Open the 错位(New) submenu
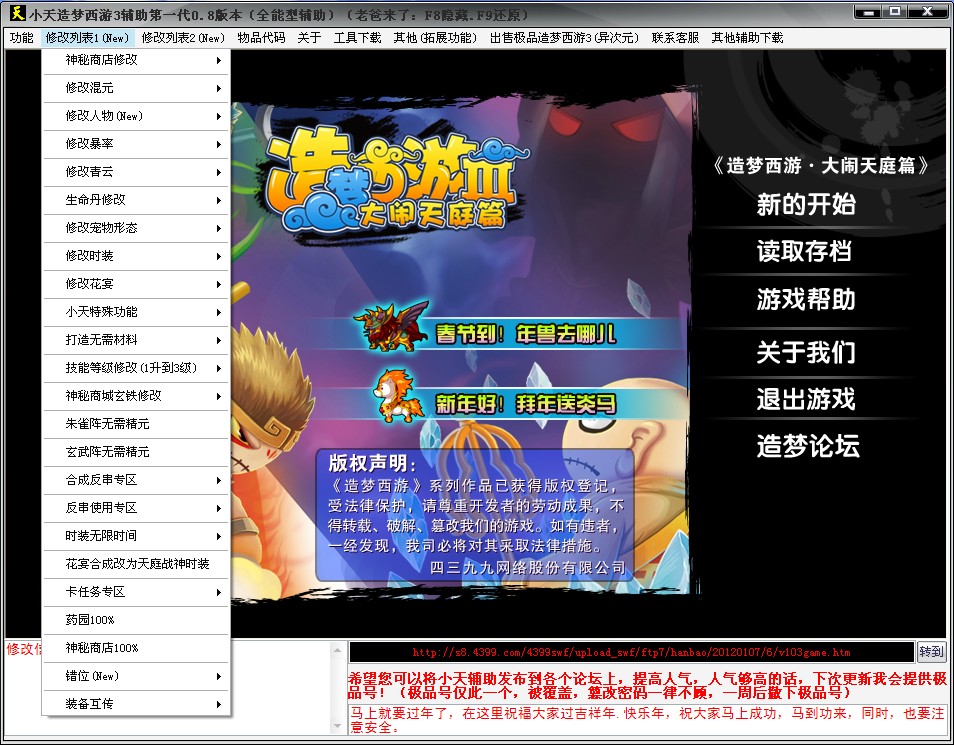 coord(136,676)
